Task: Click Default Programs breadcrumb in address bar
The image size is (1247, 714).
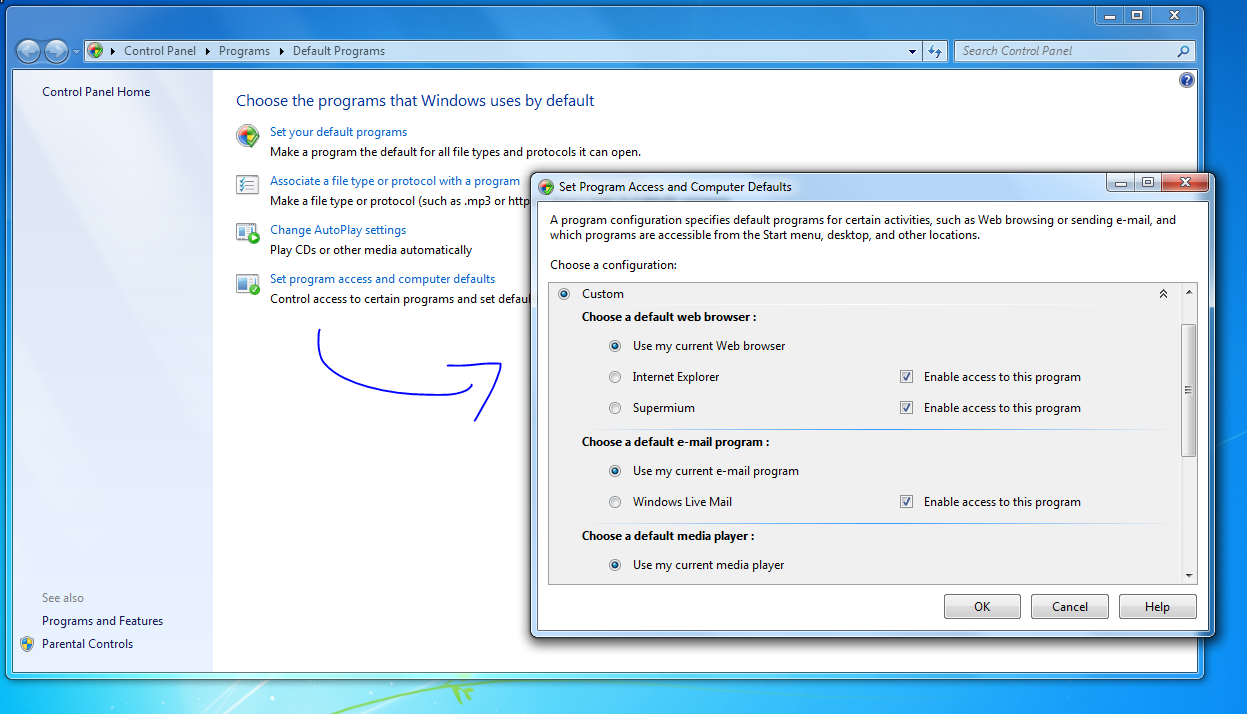Action: point(339,51)
